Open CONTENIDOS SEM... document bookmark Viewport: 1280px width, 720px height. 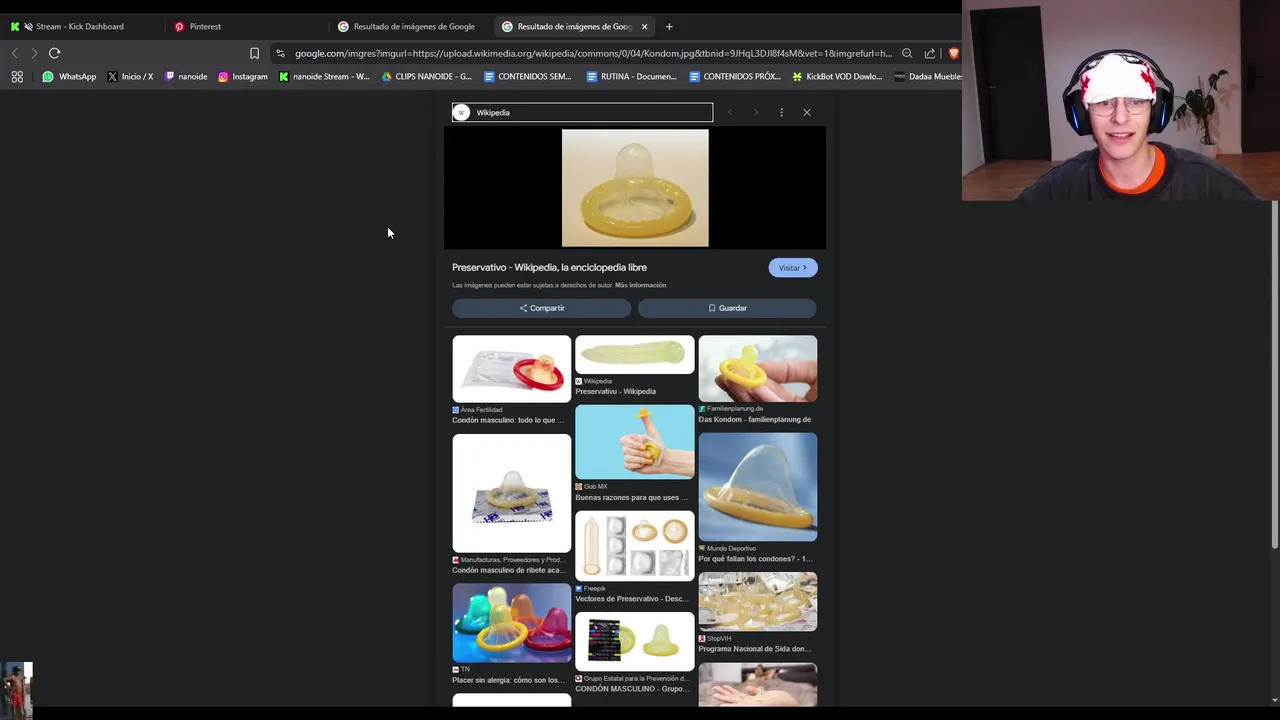(528, 76)
